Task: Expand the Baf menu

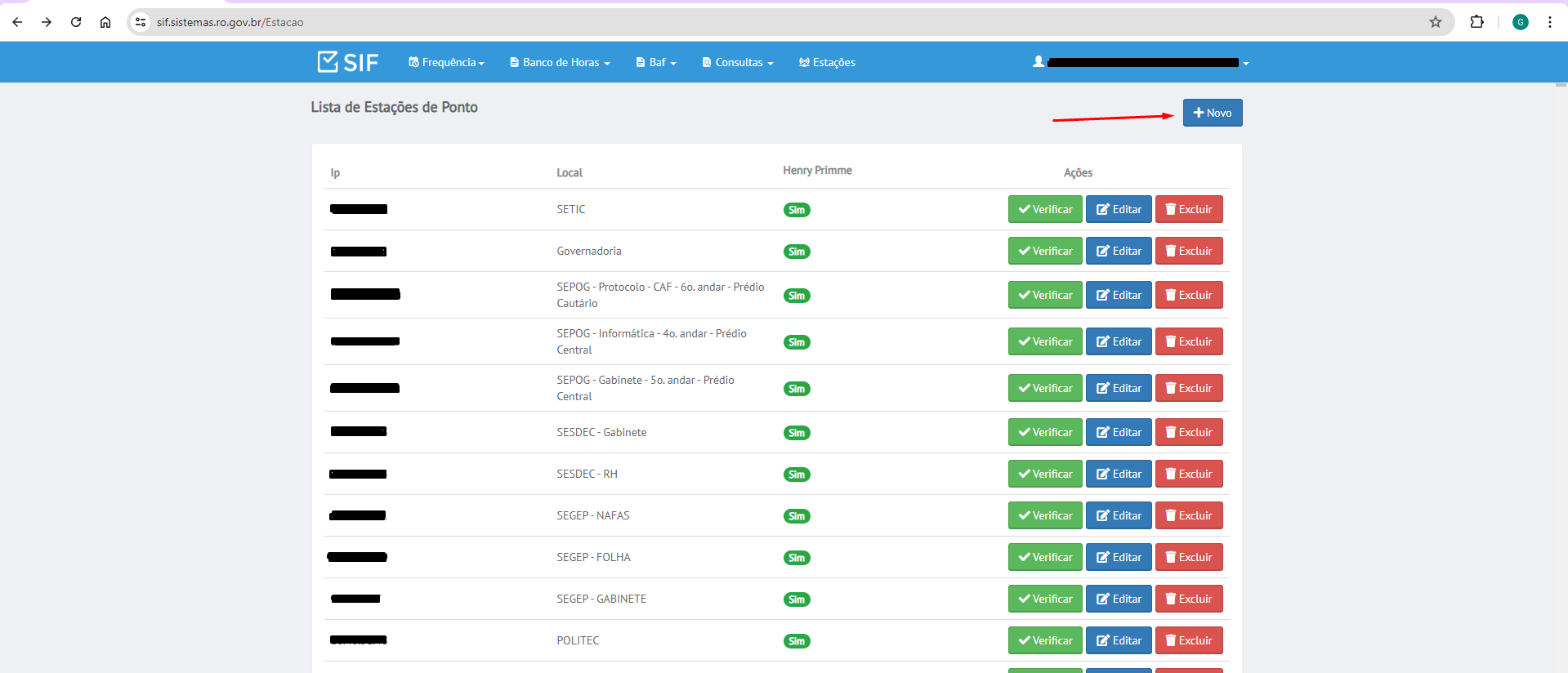Action: (656, 62)
